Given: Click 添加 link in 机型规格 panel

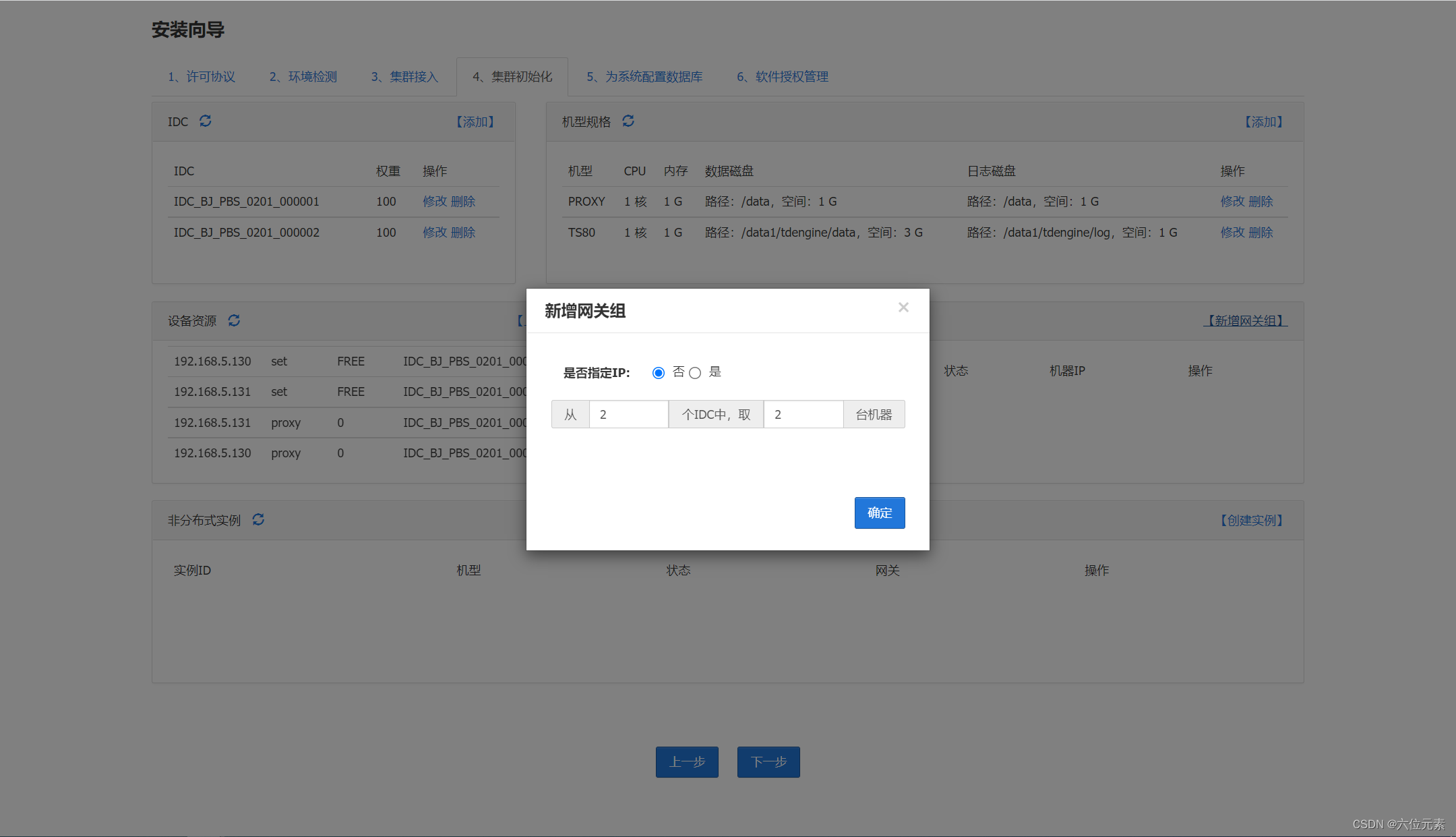Looking at the screenshot, I should coord(1263,122).
